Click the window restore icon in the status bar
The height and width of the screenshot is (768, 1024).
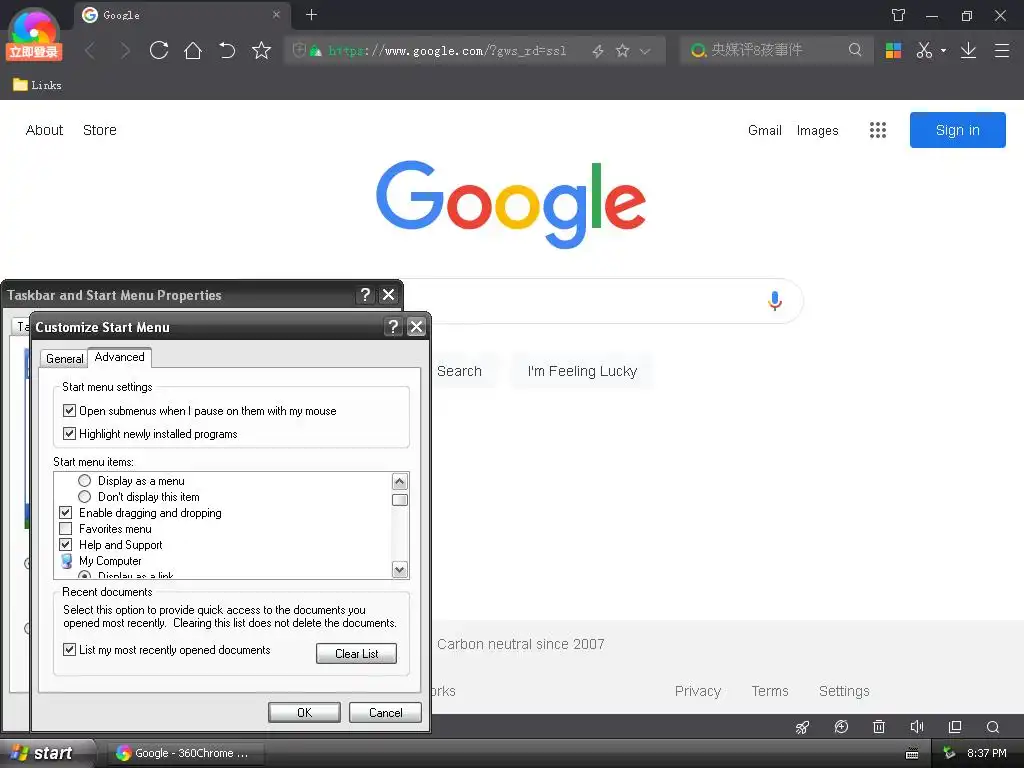pyautogui.click(x=955, y=727)
